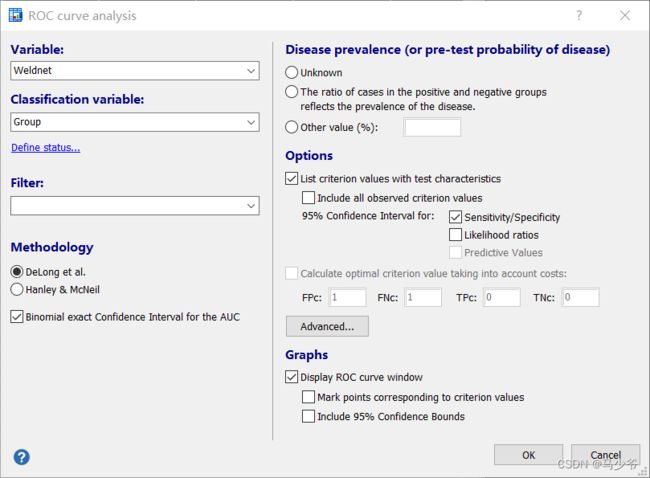
Task: Click the Define status link
Action: pos(46,148)
